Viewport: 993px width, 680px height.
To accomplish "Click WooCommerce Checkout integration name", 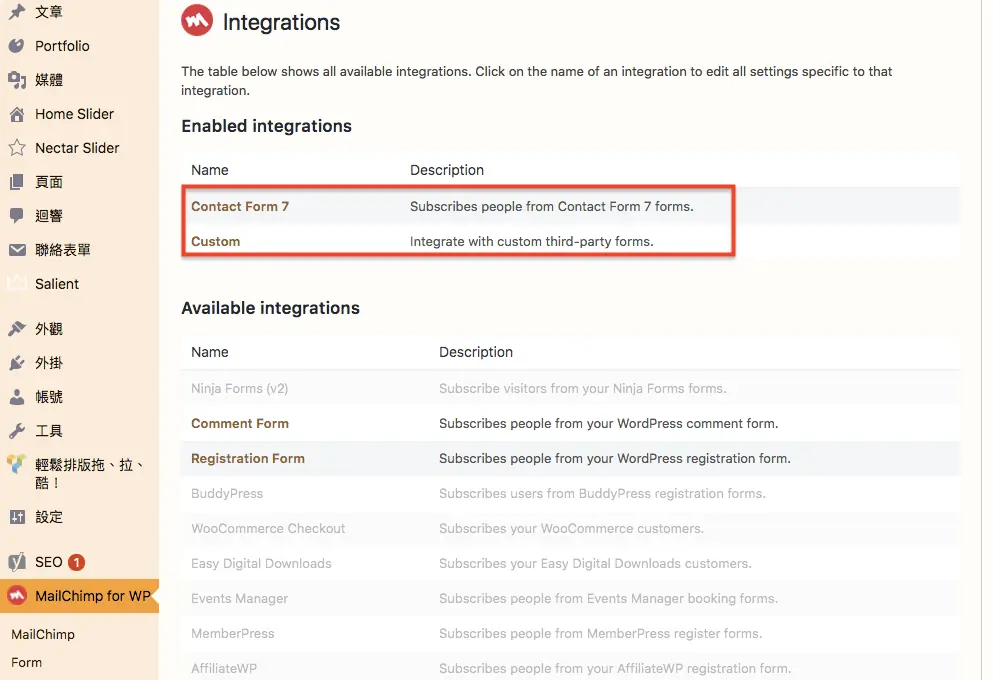I will 268,529.
